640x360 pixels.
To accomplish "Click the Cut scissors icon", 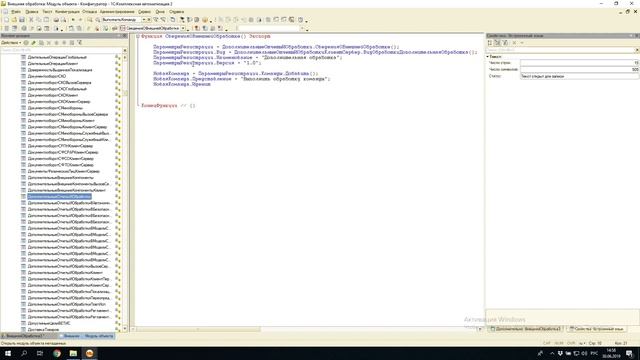I will [31, 20].
